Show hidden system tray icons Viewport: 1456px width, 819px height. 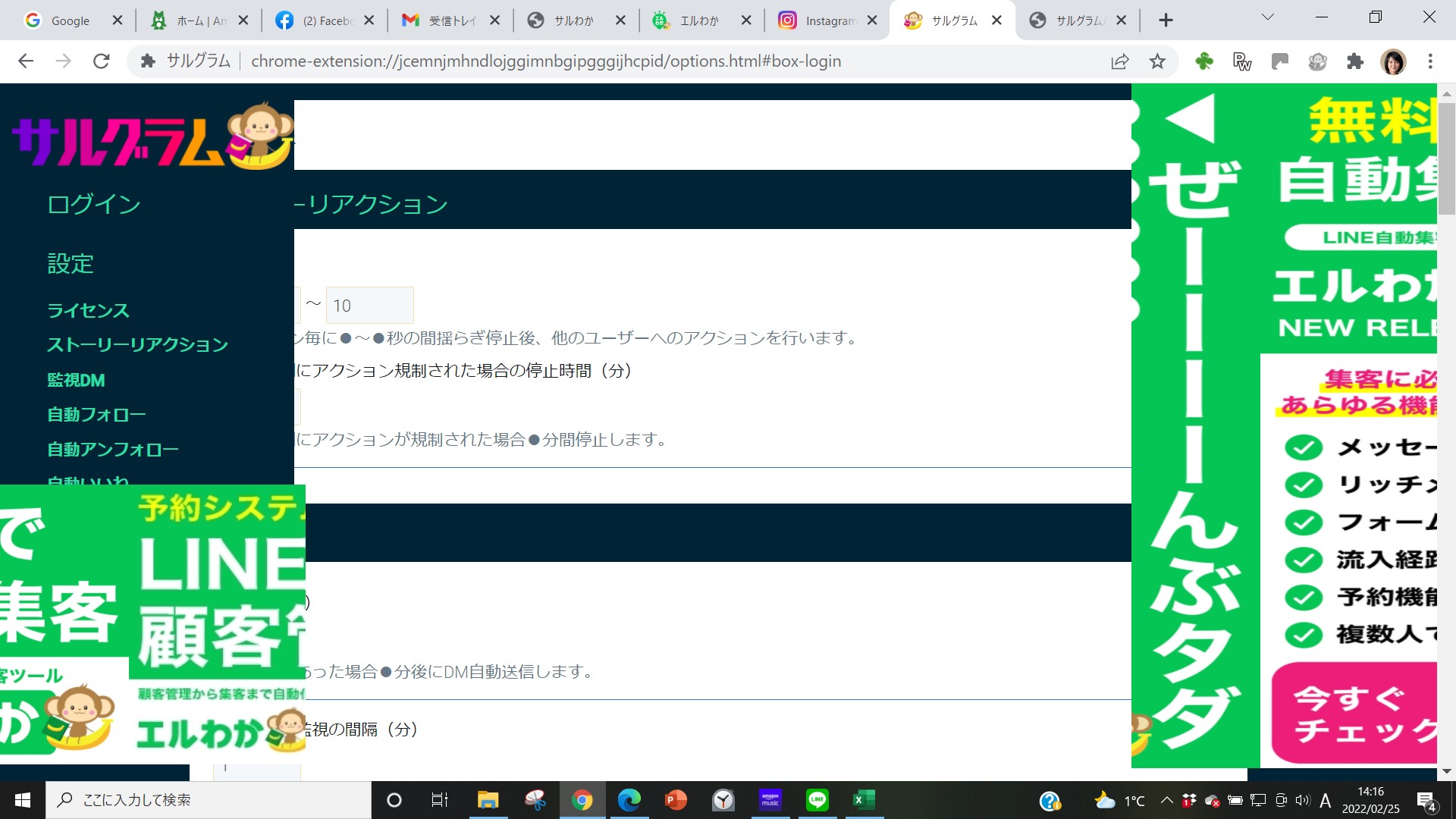pos(1167,800)
